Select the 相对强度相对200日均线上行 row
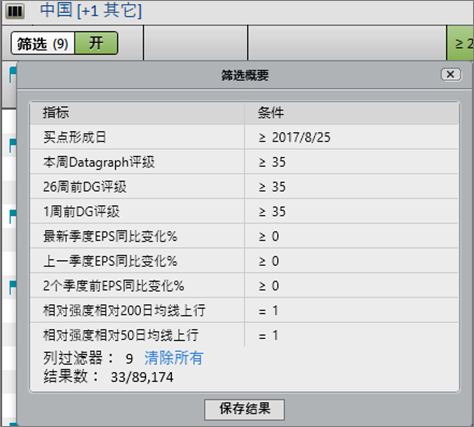 (x=244, y=310)
